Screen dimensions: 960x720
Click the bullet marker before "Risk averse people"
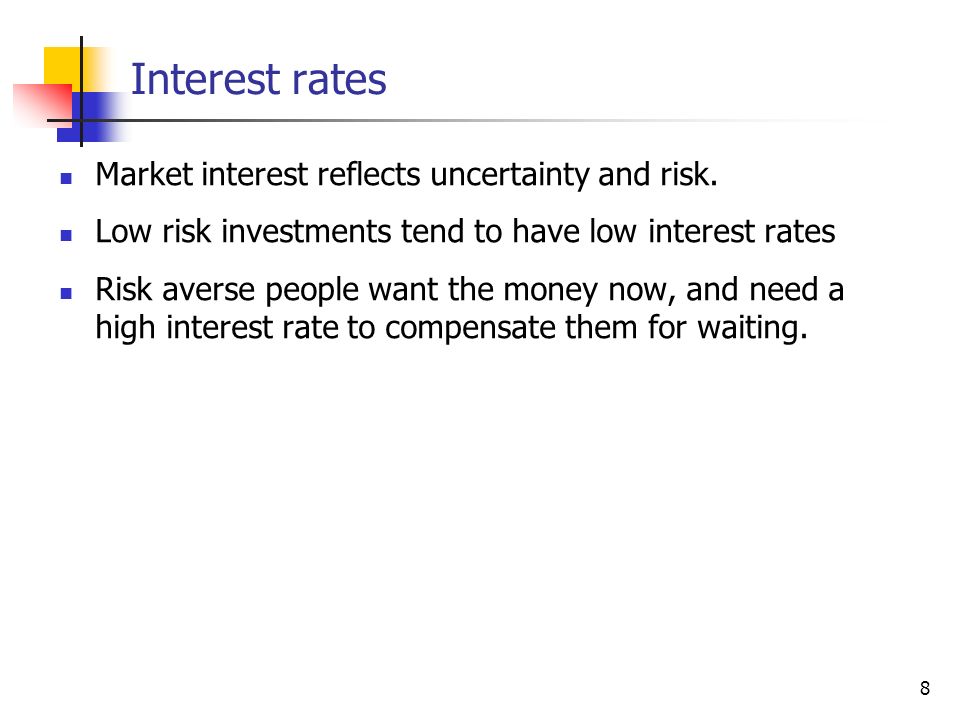pyautogui.click(x=66, y=293)
